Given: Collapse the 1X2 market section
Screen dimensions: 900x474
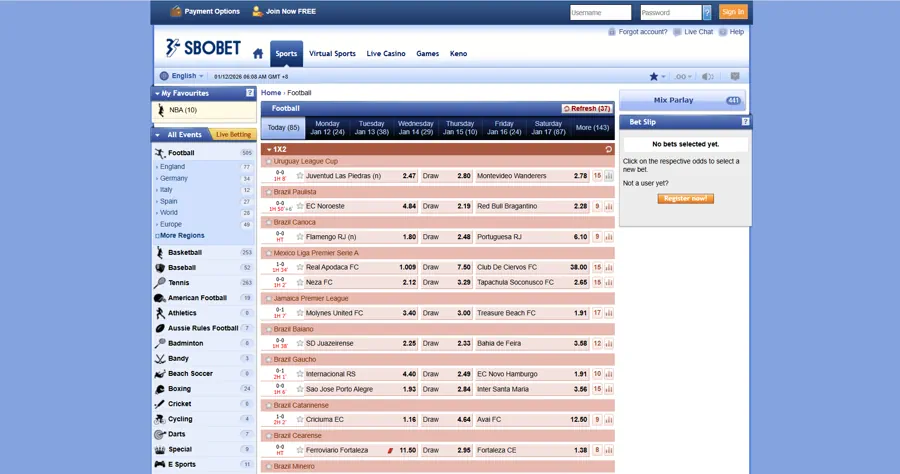Looking at the screenshot, I should coord(269,149).
